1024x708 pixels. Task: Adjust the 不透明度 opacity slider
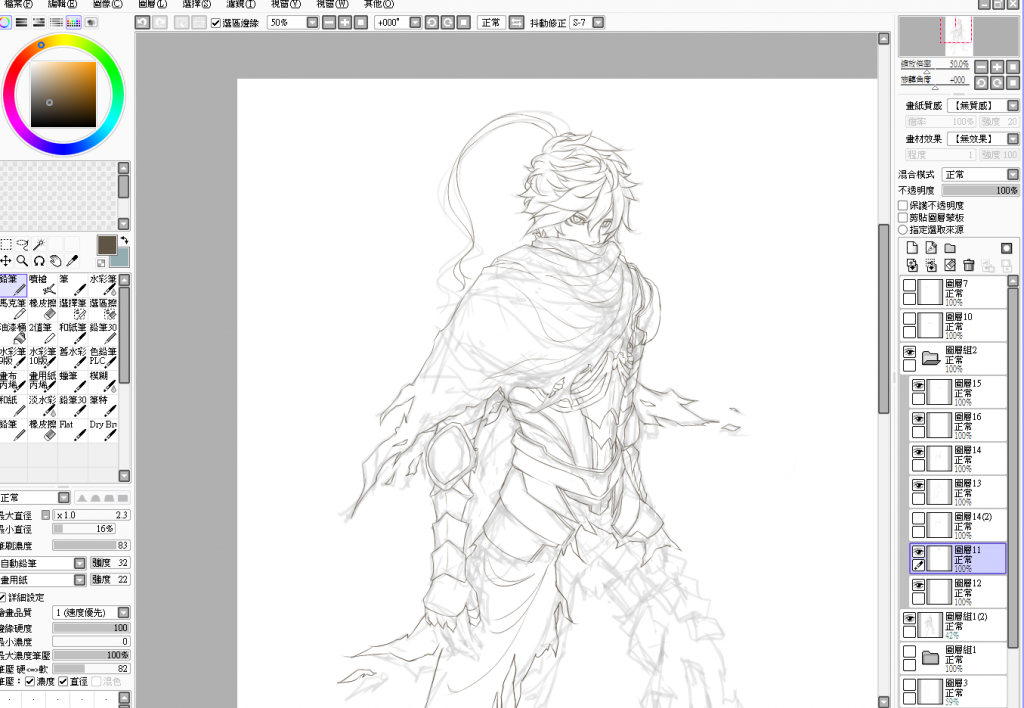(x=980, y=190)
